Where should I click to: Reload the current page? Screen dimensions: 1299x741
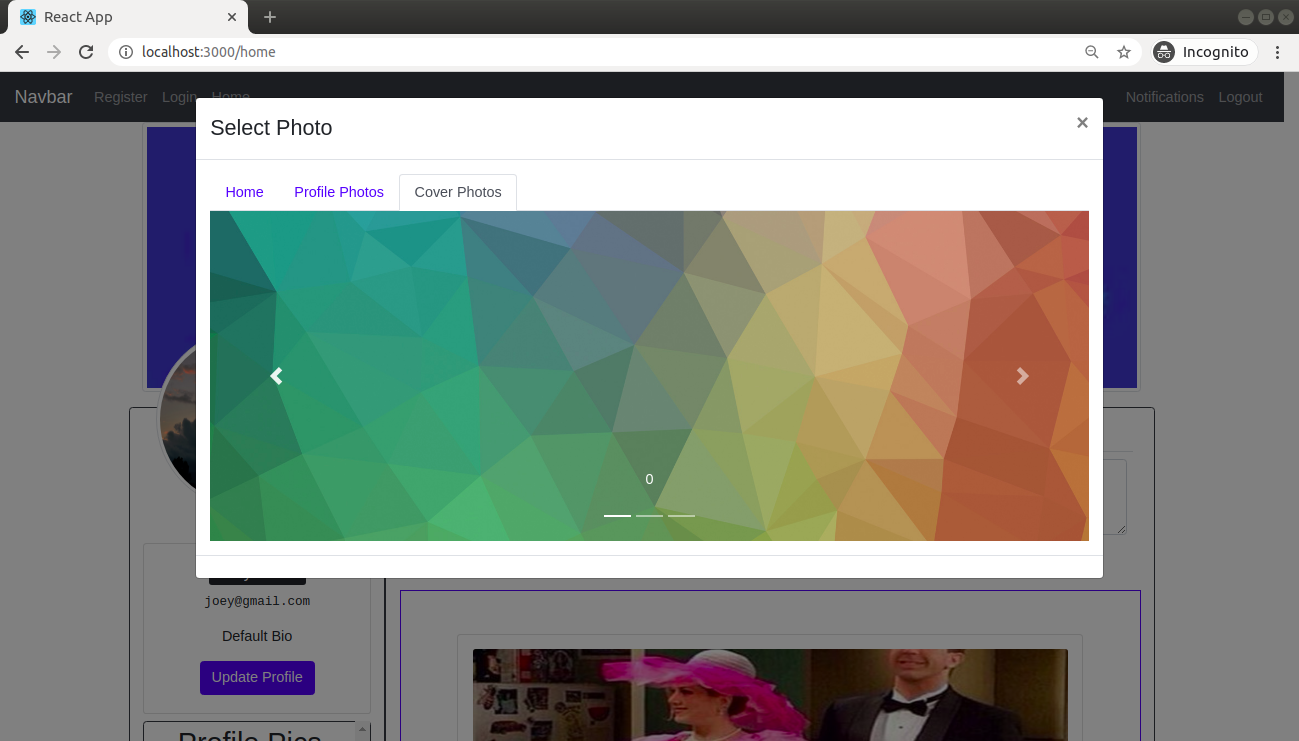pyautogui.click(x=87, y=52)
